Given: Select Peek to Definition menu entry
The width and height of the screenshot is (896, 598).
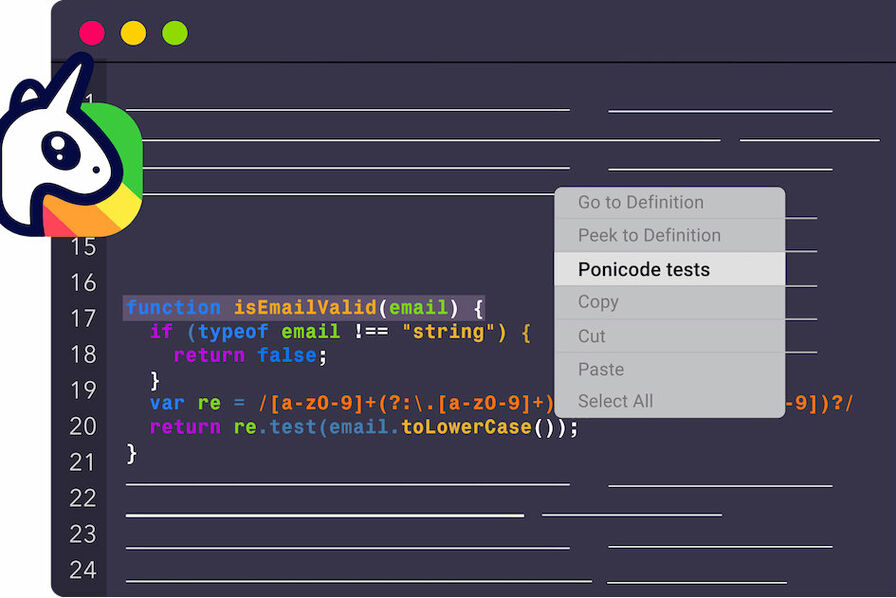Looking at the screenshot, I should 649,236.
